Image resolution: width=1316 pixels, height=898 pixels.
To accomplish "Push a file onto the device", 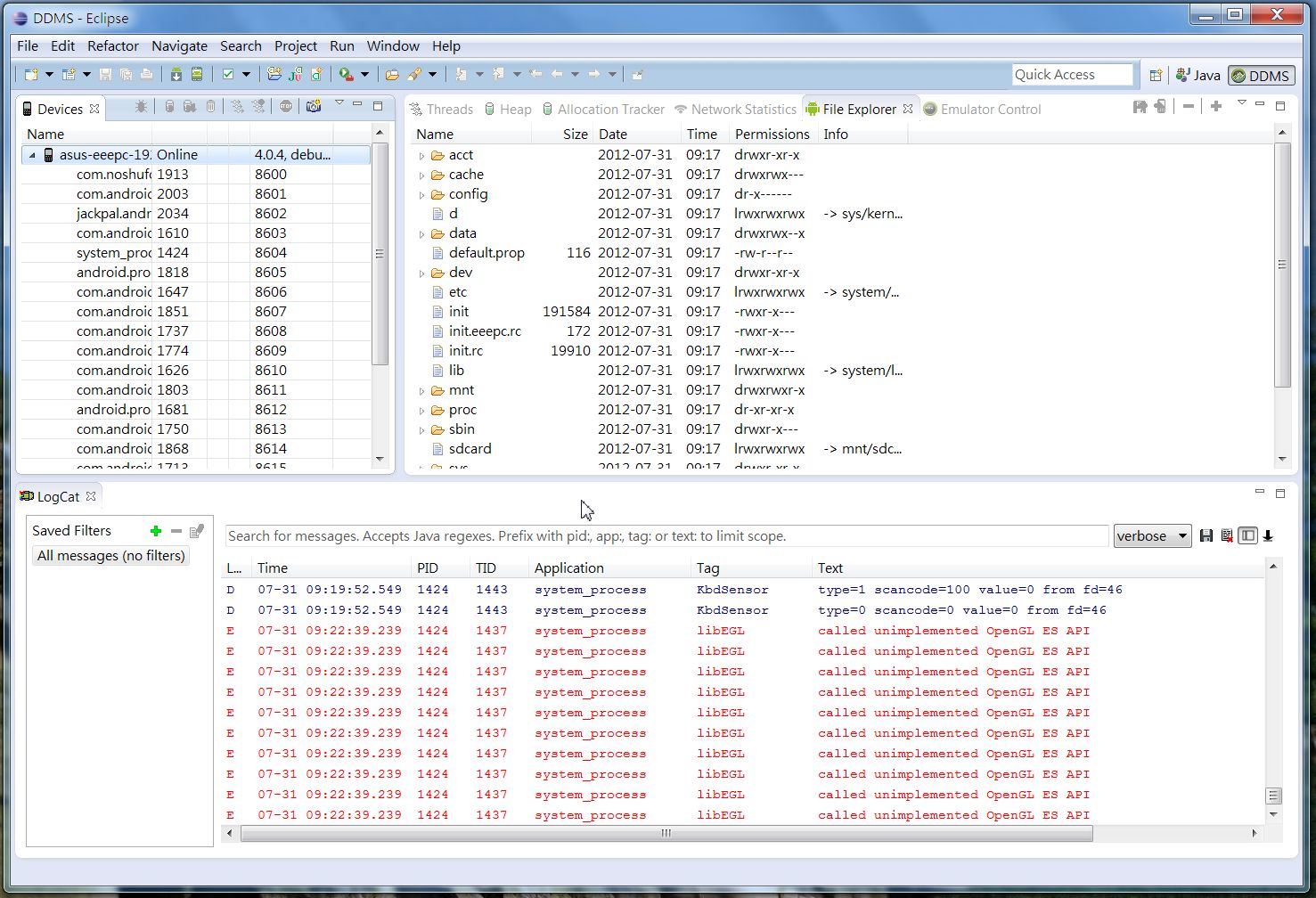I will (1160, 107).
